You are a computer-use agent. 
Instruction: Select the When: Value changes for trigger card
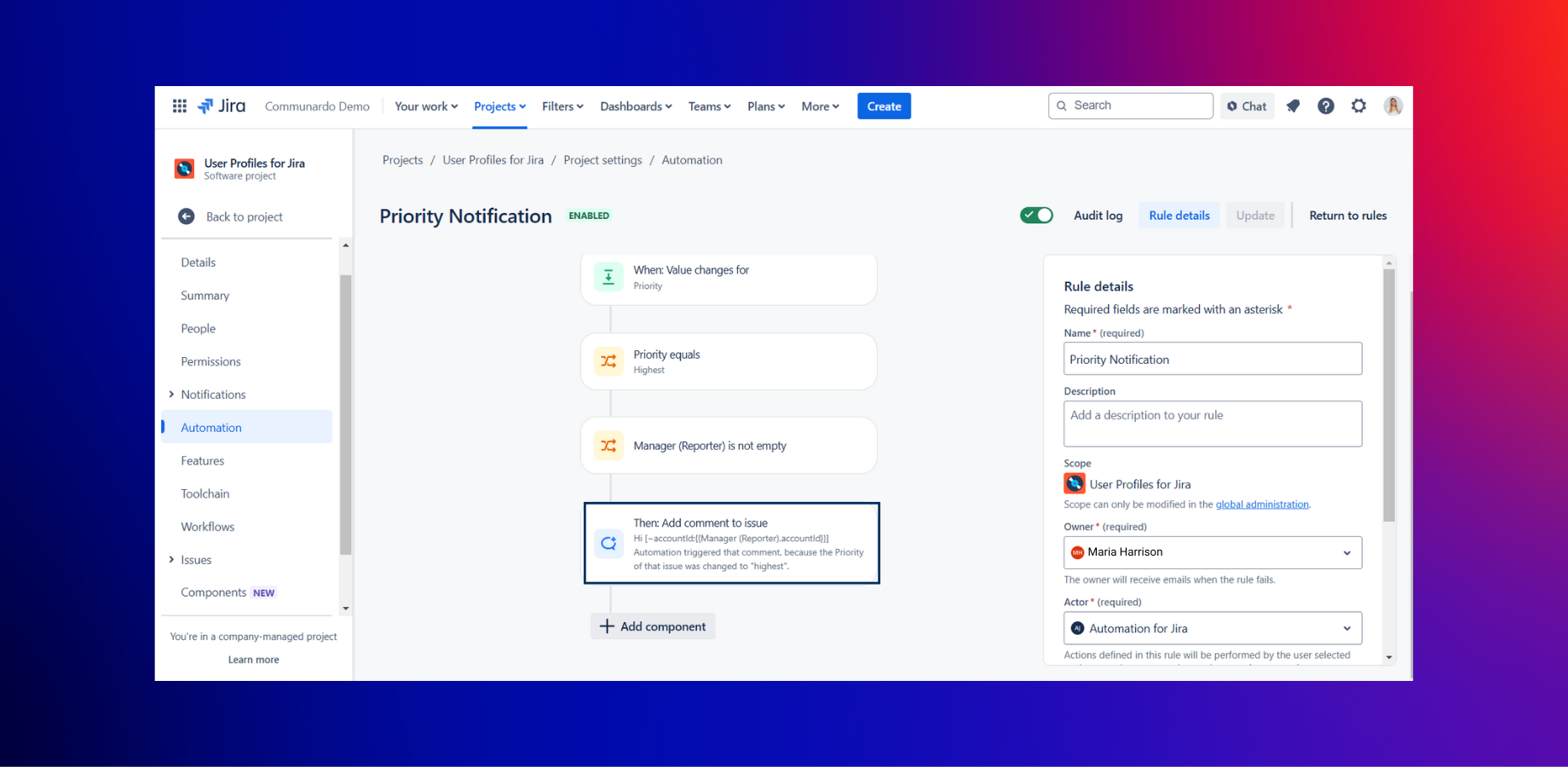(x=729, y=279)
